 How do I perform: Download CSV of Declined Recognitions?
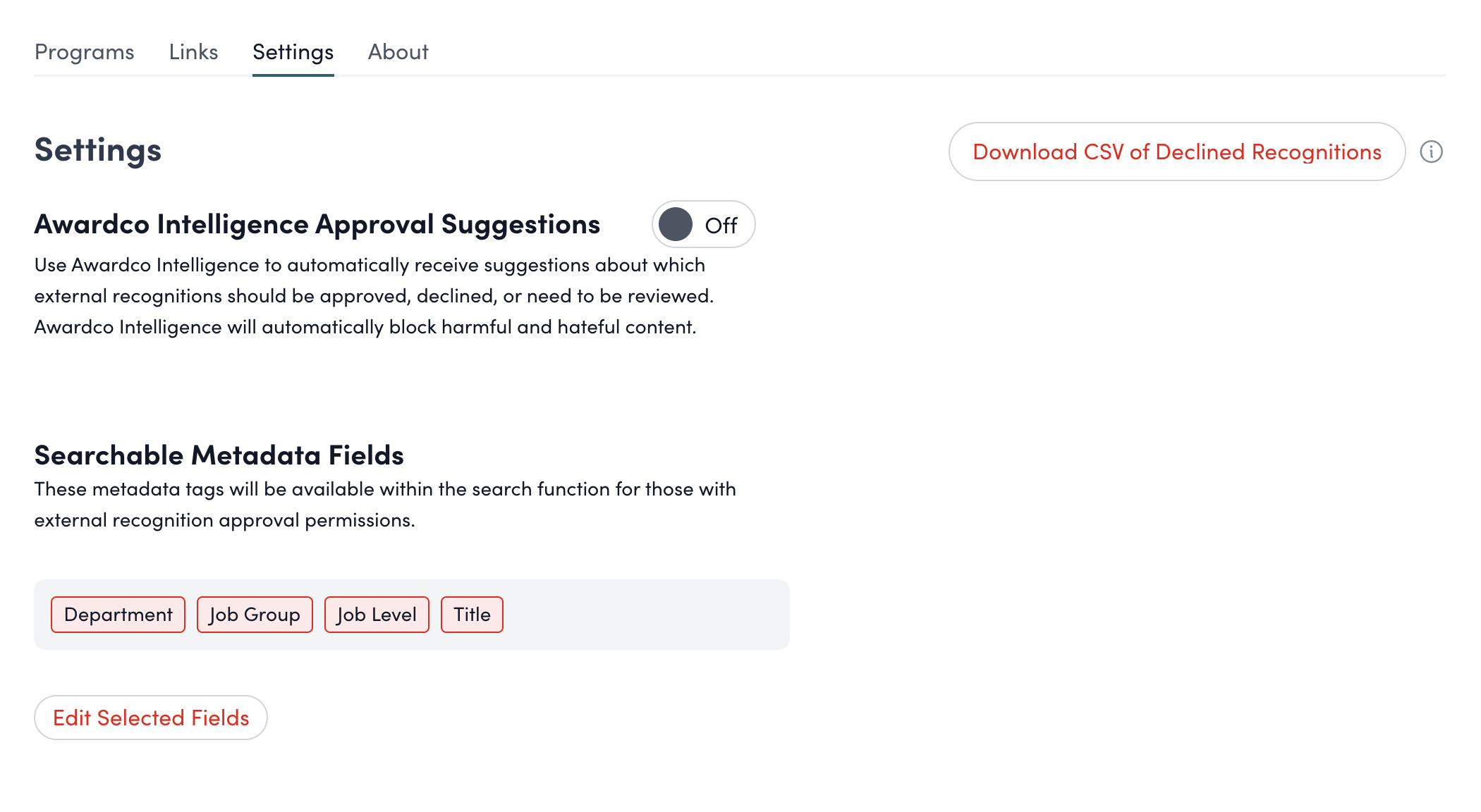point(1176,152)
